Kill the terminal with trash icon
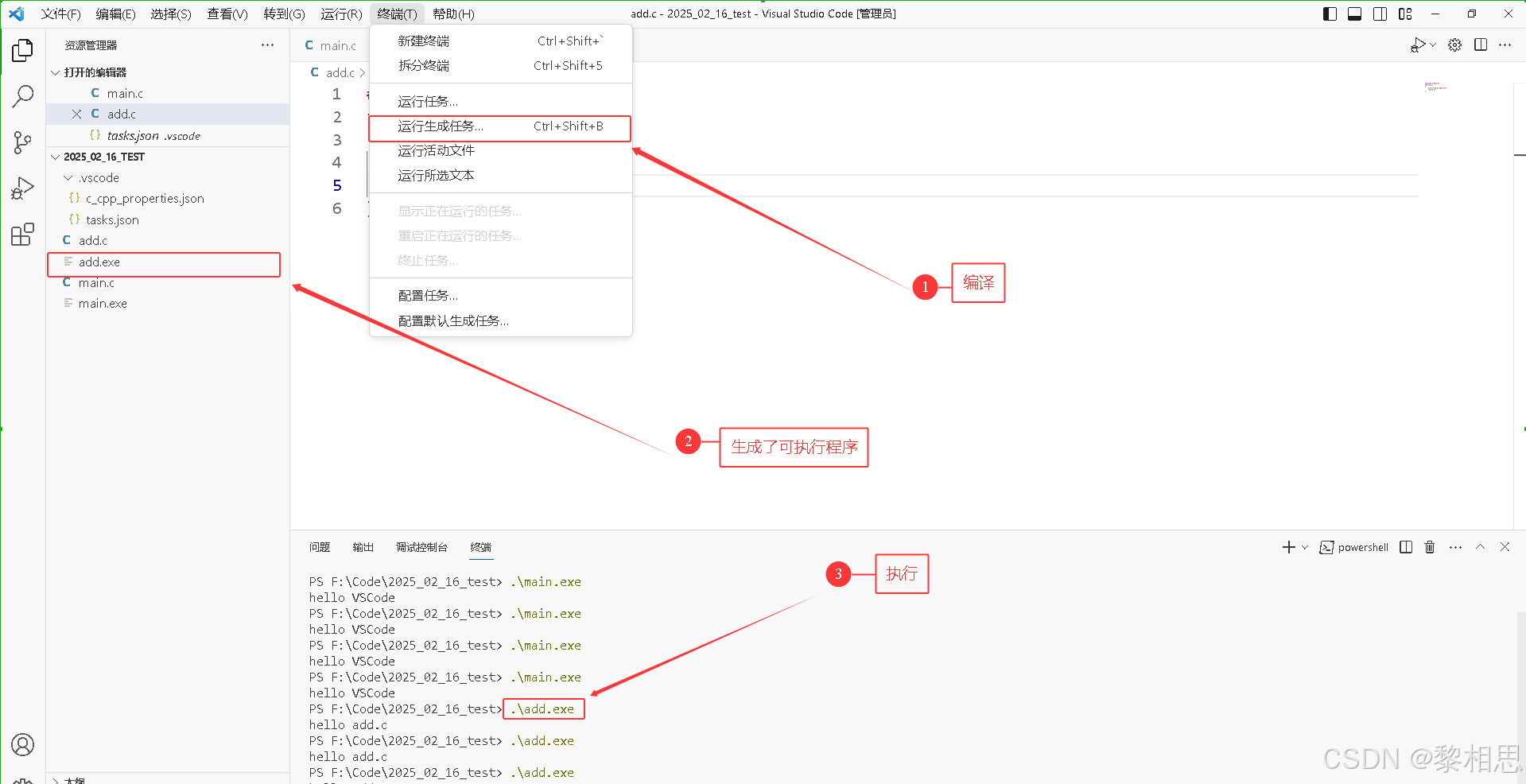 pyautogui.click(x=1430, y=547)
